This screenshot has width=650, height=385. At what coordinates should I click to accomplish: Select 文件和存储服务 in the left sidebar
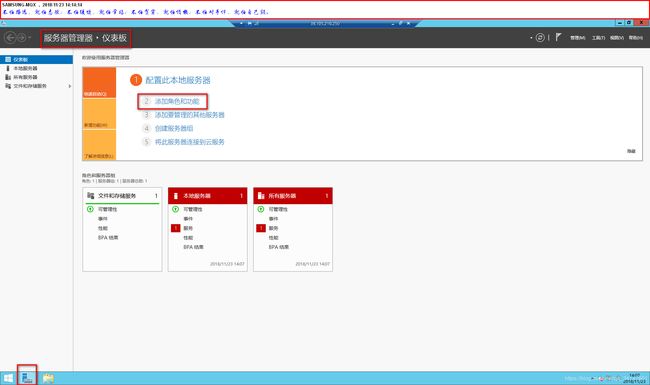(x=36, y=86)
